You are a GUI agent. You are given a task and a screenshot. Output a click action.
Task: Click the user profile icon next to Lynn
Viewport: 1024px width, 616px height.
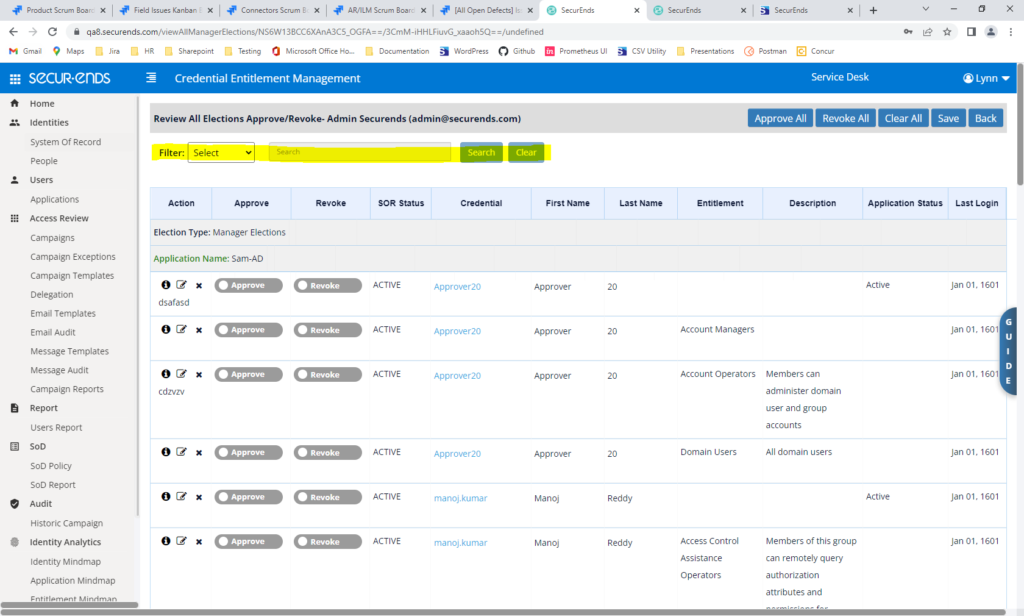point(968,78)
